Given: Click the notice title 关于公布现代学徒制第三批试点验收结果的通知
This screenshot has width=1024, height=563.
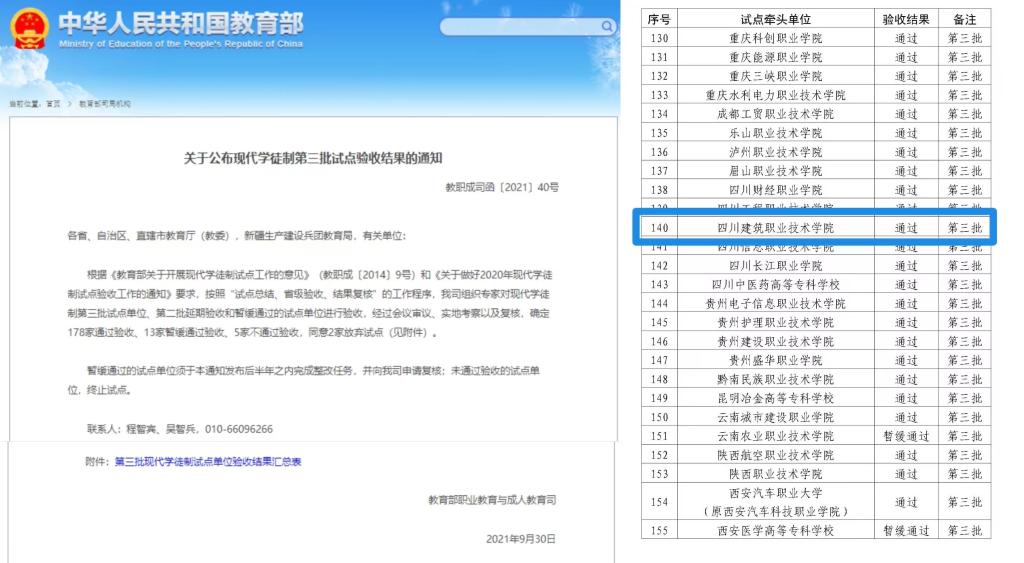Looking at the screenshot, I should point(313,158).
